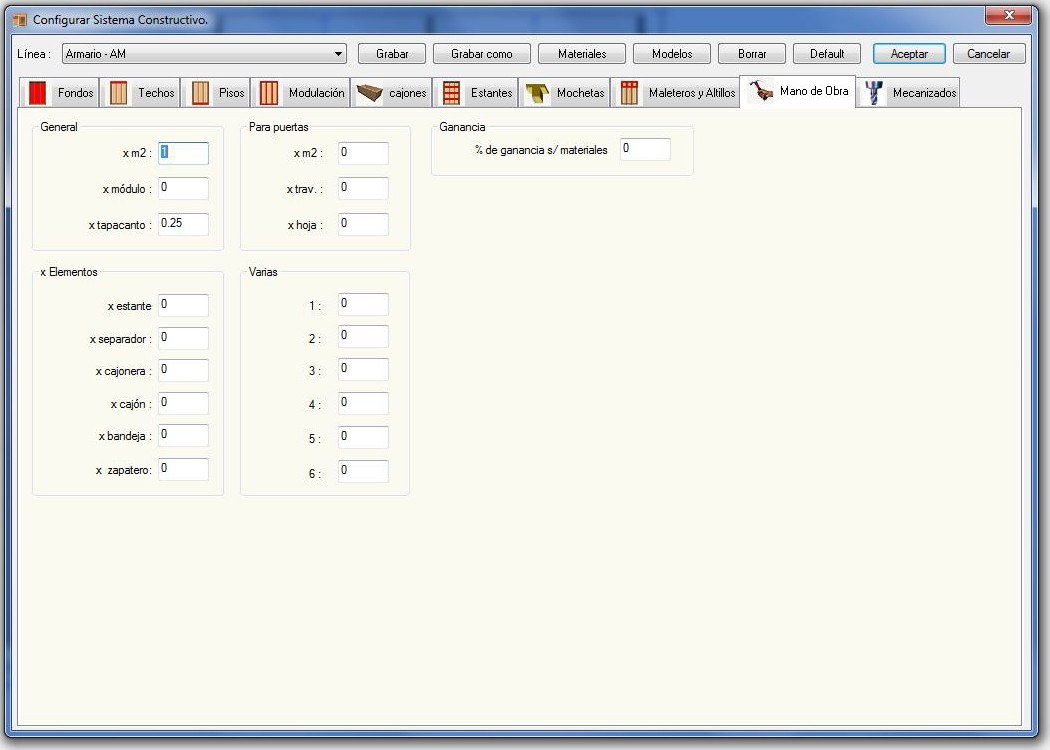Viewport: 1050px width, 750px height.
Task: Click the % de ganancia s/ materiales field
Action: [645, 149]
